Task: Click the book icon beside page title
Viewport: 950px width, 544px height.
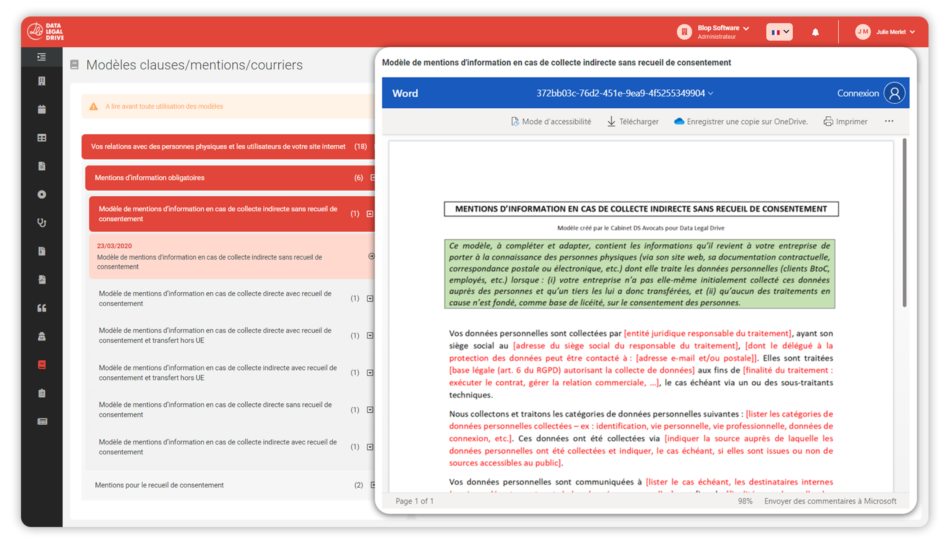Action: point(75,65)
